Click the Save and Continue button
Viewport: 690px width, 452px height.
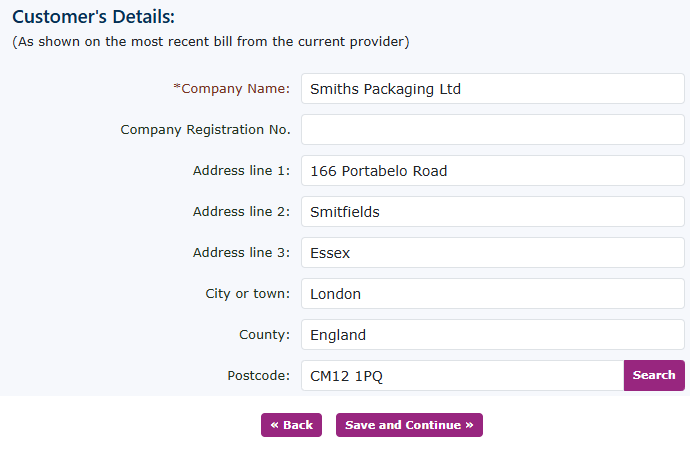tap(409, 425)
